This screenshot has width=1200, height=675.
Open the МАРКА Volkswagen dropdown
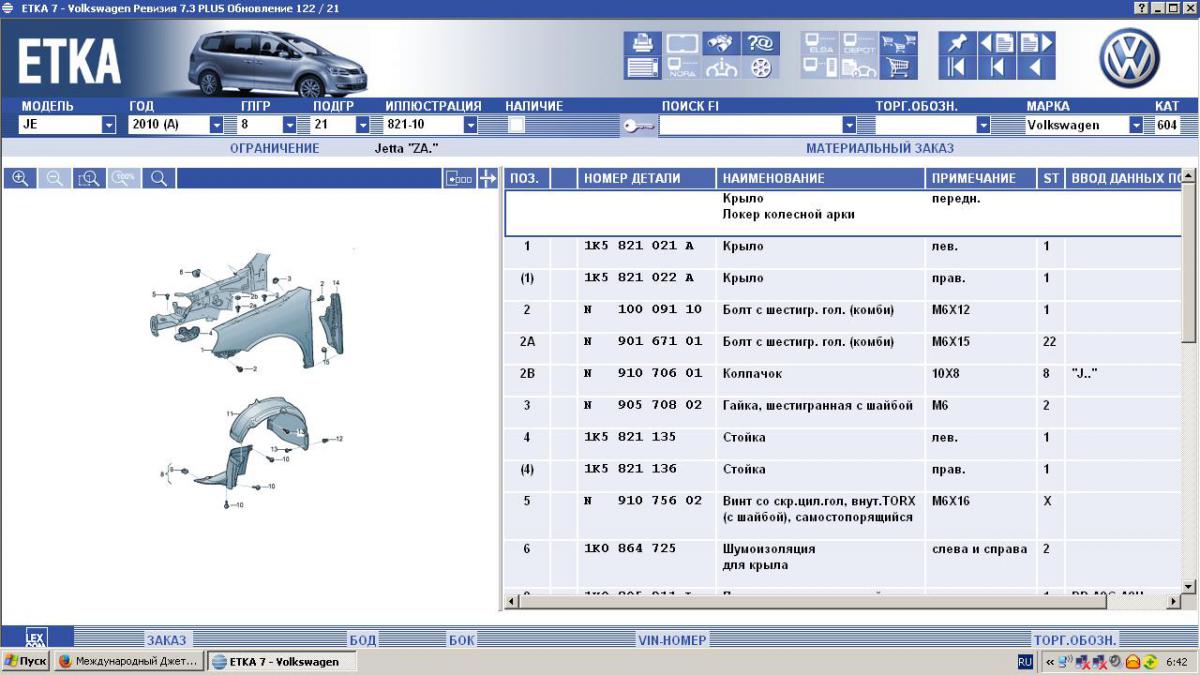[x=1136, y=125]
